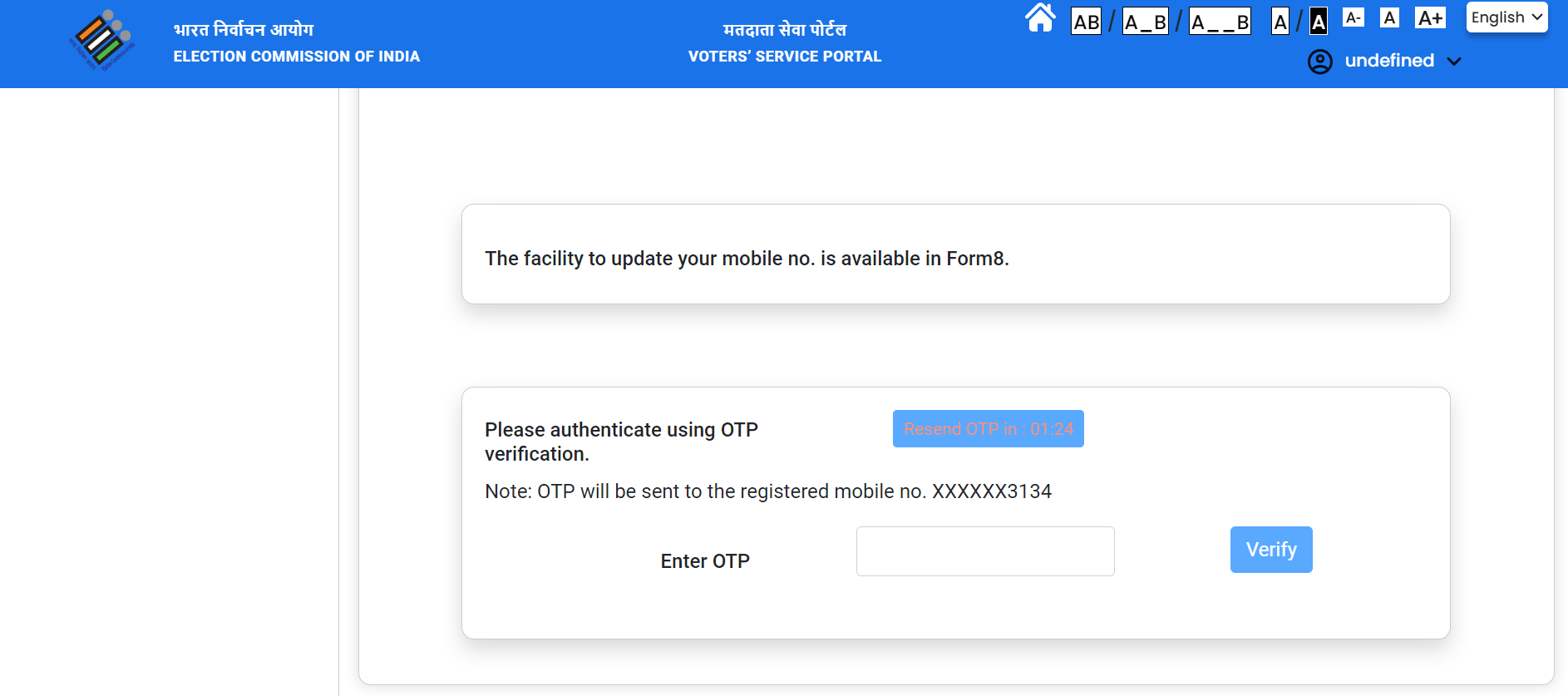The width and height of the screenshot is (1568, 696).
Task: Click the user profile avatar icon
Action: (1319, 62)
